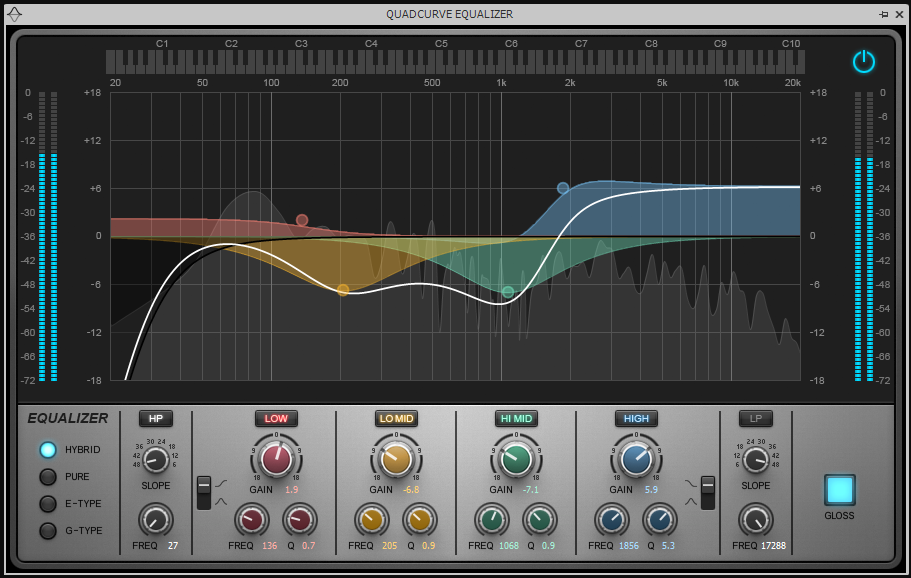Click the HP FREQ knob
This screenshot has width=911, height=578.
(x=156, y=520)
